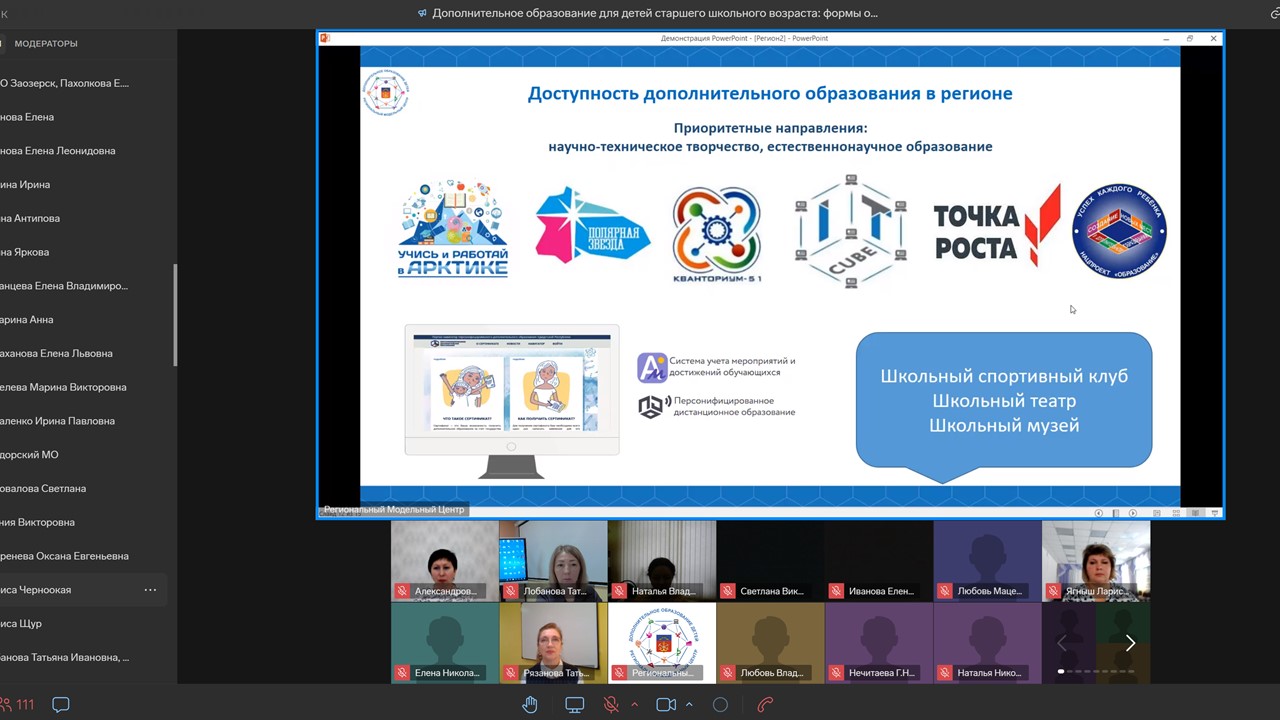Click the МОДЕРАТОРЫ section header
The width and height of the screenshot is (1280, 720).
point(44,44)
